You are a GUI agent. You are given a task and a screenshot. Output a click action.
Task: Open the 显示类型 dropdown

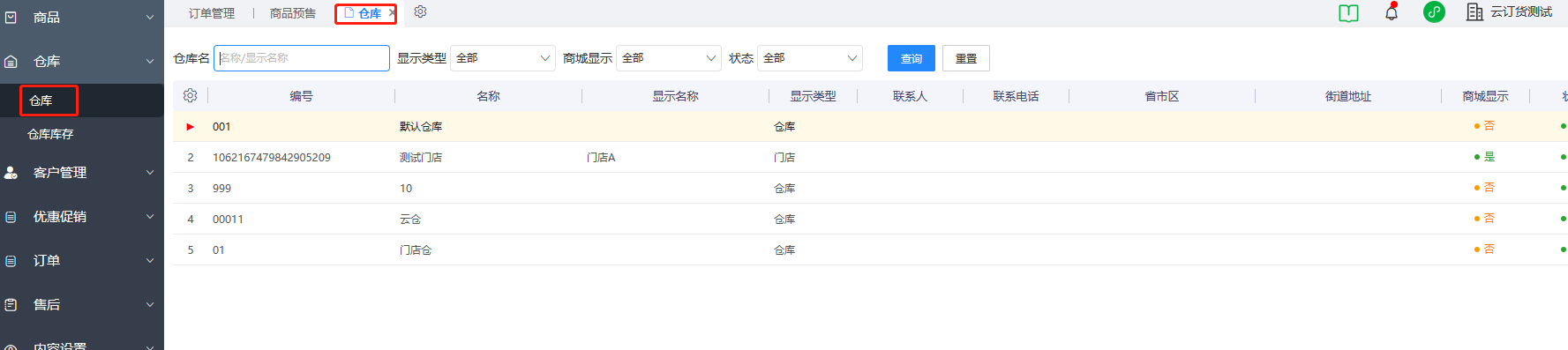pyautogui.click(x=503, y=58)
